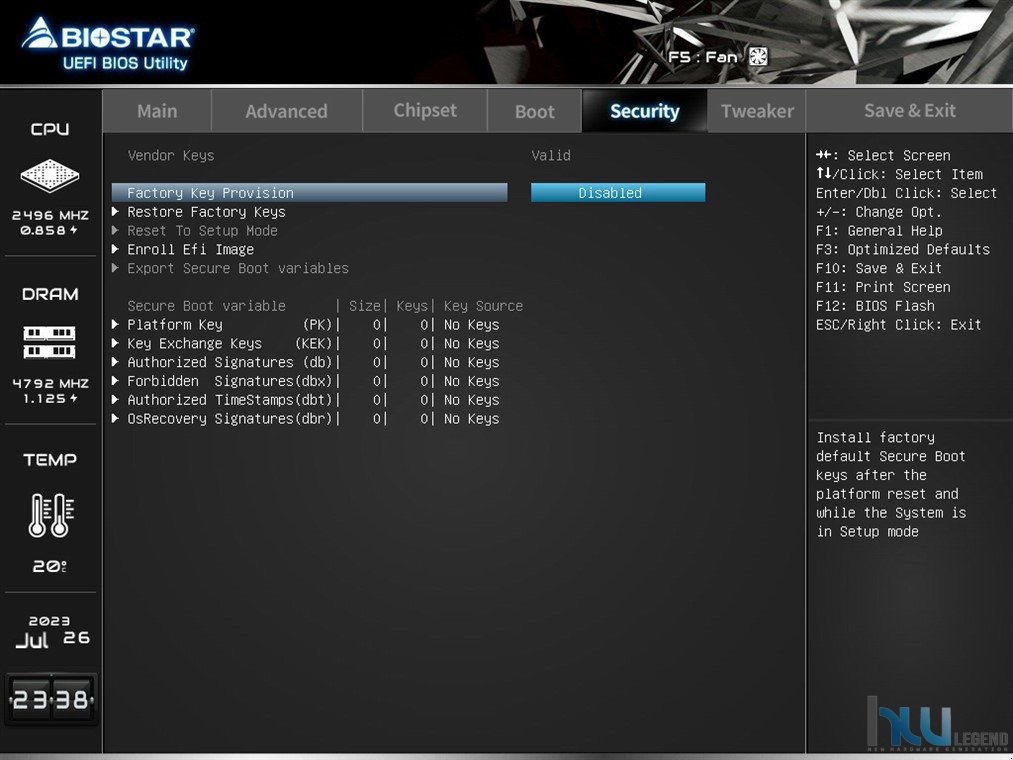Click No Keys in OsRecovery row
This screenshot has width=1013, height=760.
[x=472, y=418]
